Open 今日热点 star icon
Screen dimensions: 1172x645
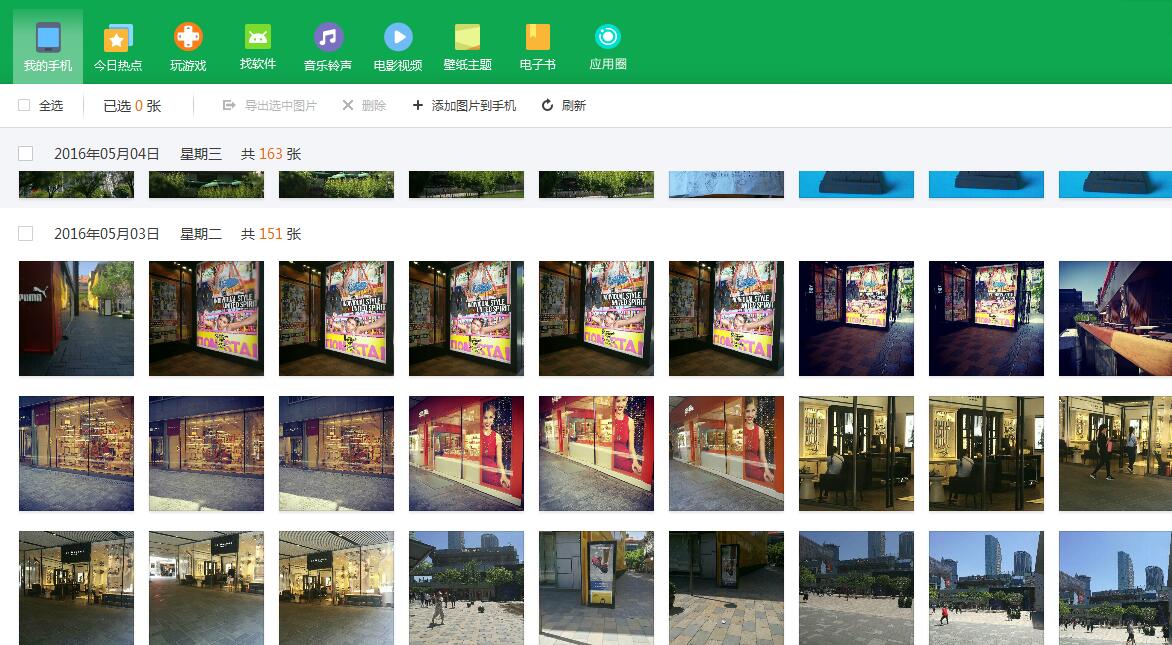[118, 46]
